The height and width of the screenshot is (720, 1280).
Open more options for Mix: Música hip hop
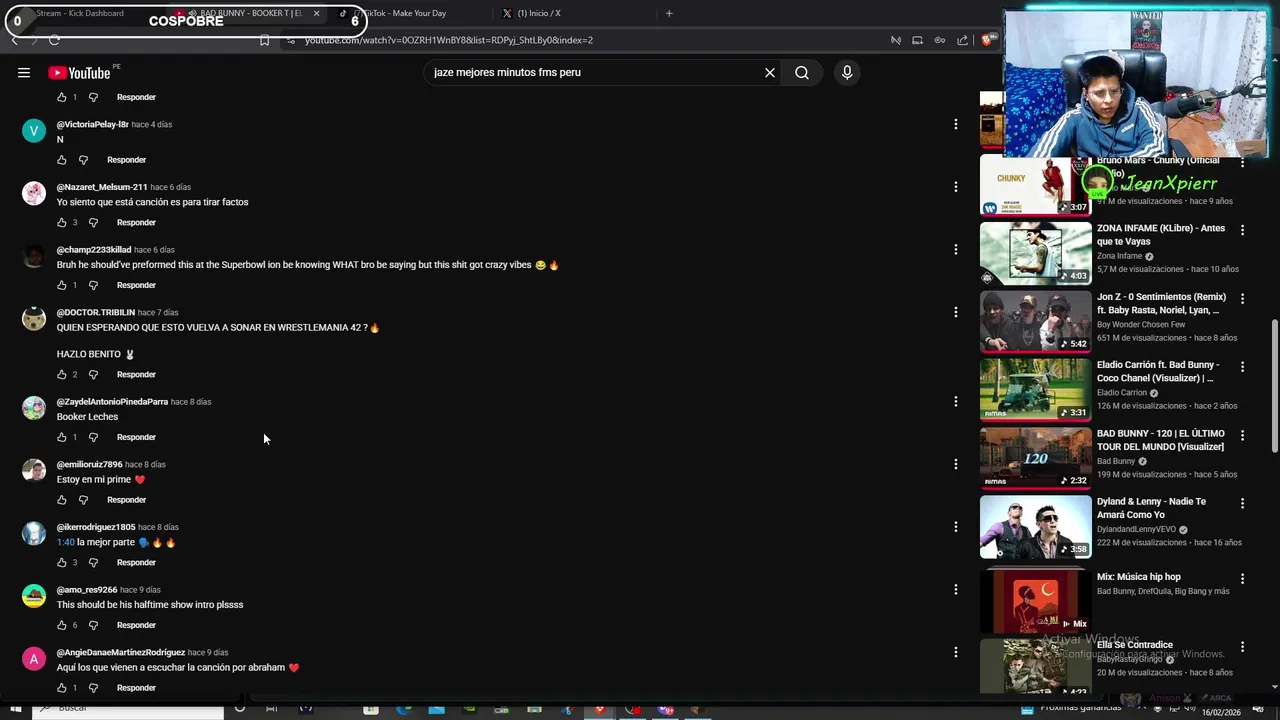1242,579
